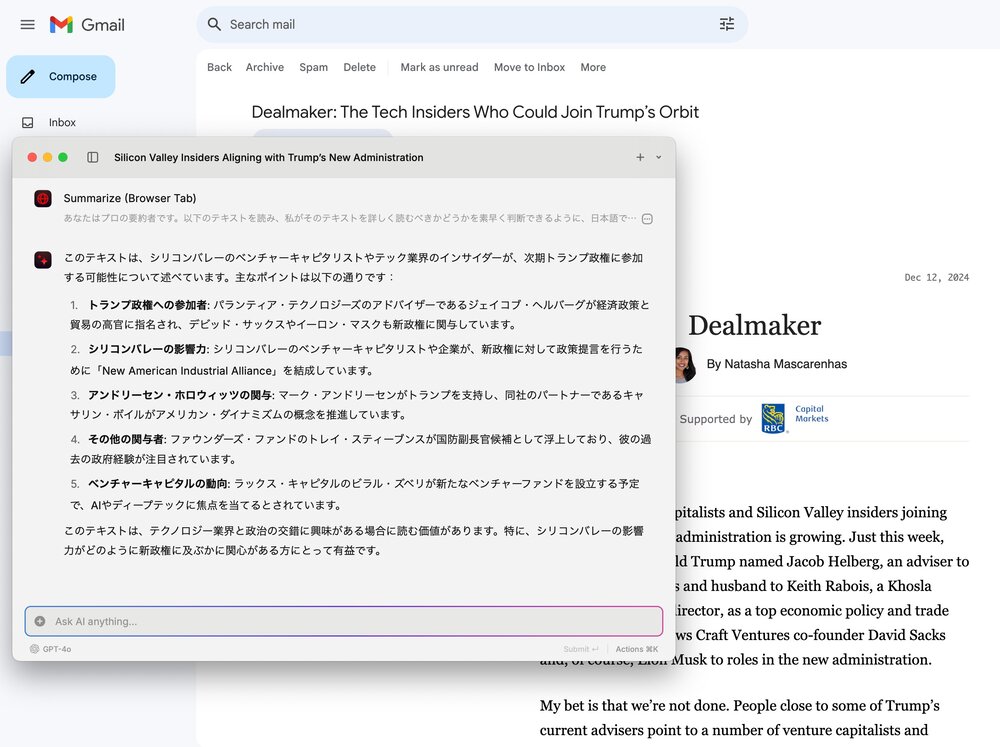Click the Compose pencil icon

pos(27,77)
